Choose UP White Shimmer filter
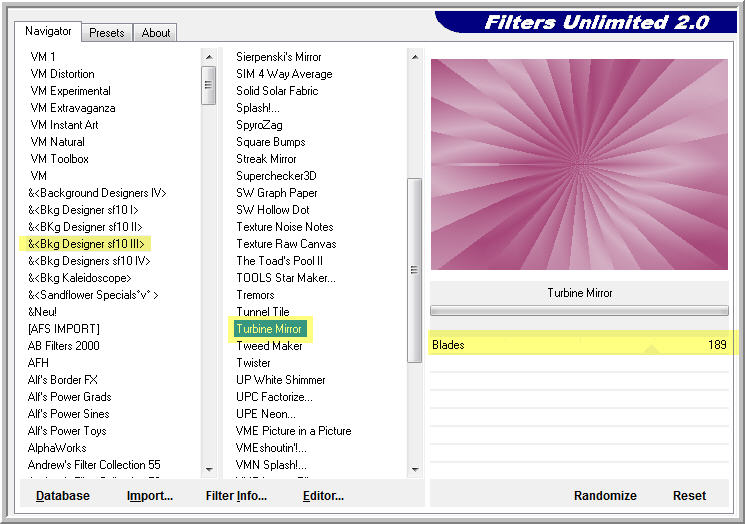The height and width of the screenshot is (524, 745). [x=280, y=380]
